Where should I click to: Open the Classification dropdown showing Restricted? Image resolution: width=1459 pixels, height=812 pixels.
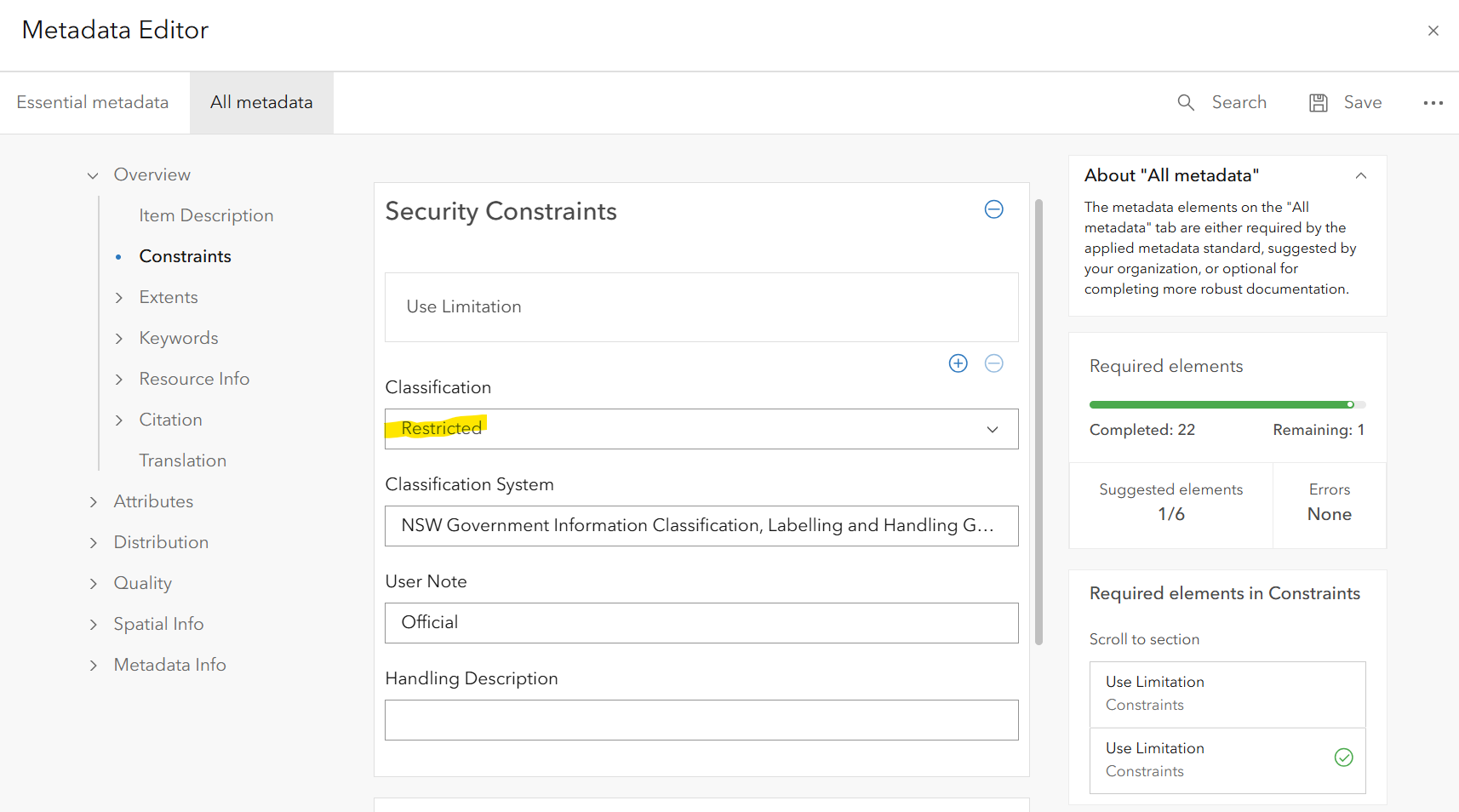(x=701, y=429)
